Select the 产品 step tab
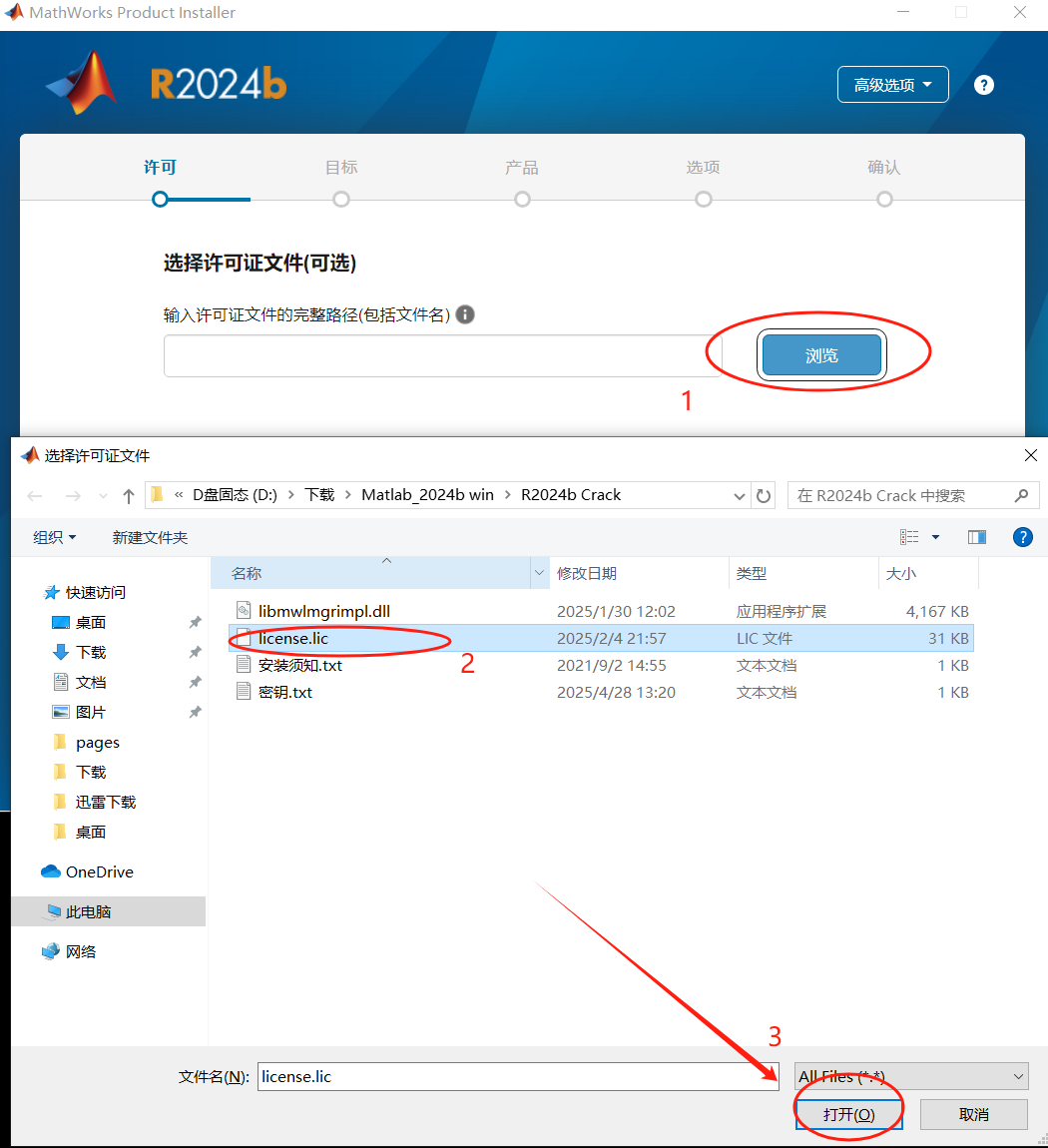 tap(522, 168)
